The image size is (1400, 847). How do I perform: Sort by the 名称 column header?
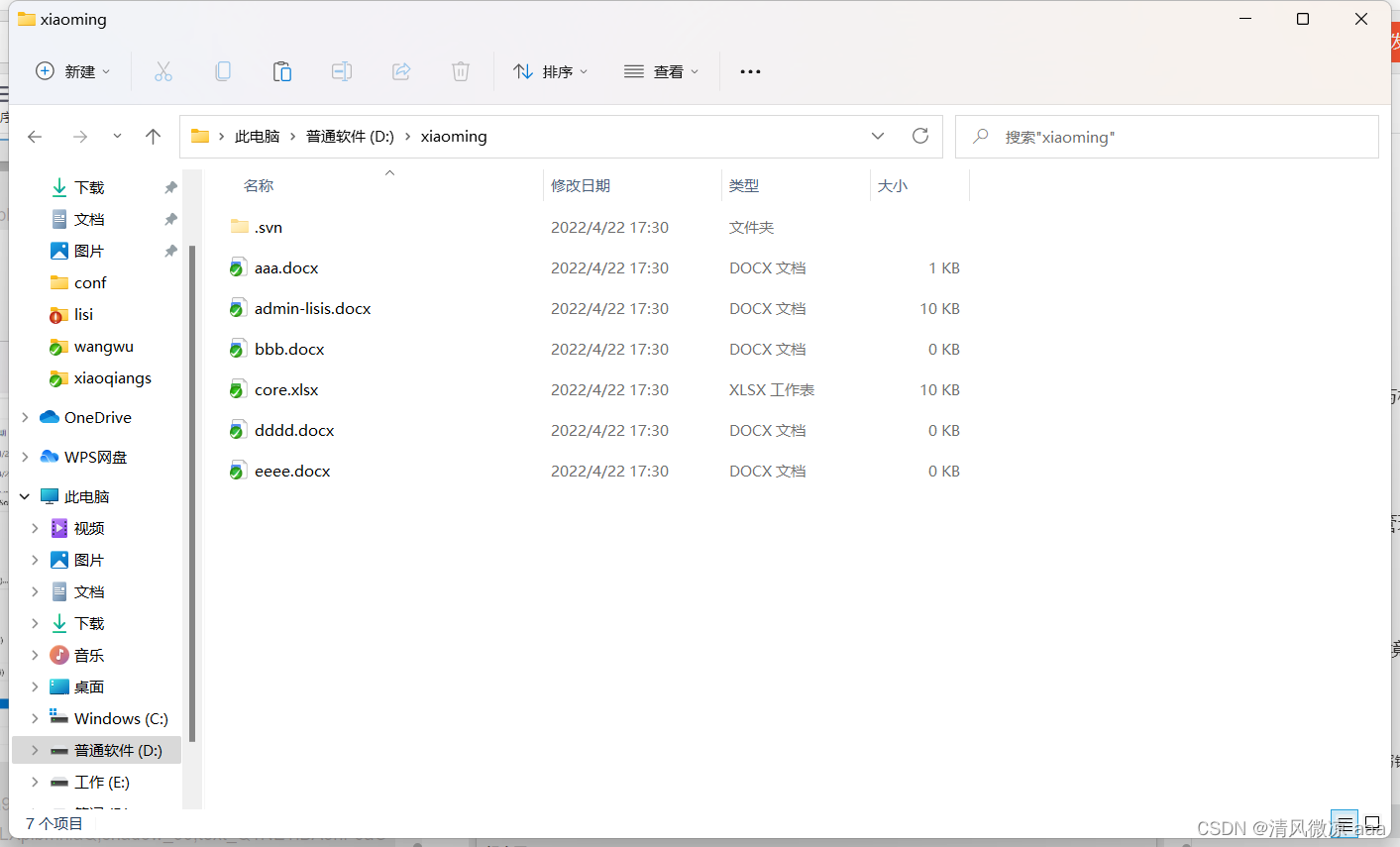click(259, 185)
